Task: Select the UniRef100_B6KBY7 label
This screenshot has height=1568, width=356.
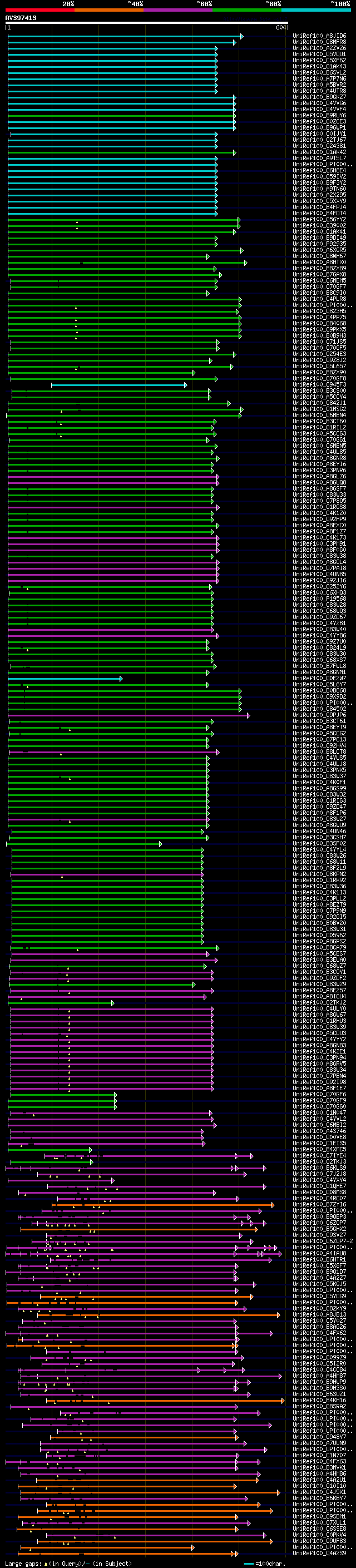Action: click(319, 1498)
